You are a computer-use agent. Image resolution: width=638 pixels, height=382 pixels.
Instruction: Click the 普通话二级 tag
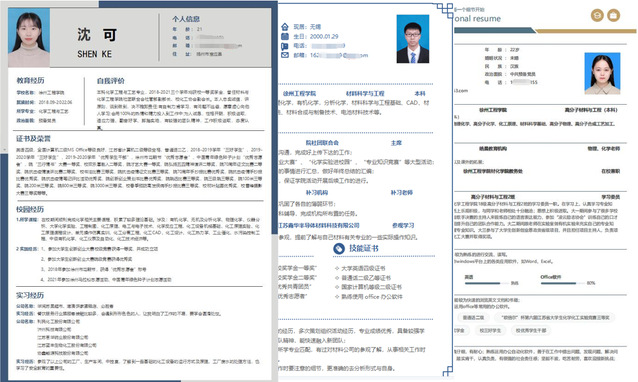473,317
